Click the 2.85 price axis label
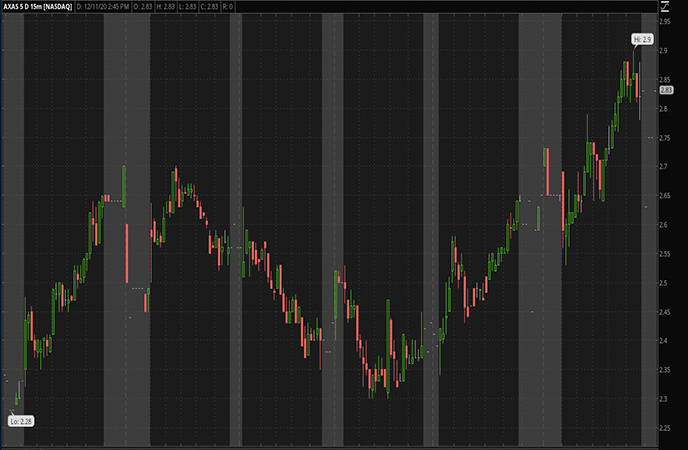 665,80
